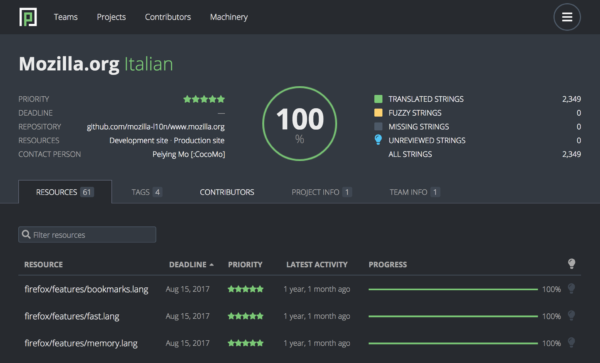Sort by the Deadline column

click(191, 265)
